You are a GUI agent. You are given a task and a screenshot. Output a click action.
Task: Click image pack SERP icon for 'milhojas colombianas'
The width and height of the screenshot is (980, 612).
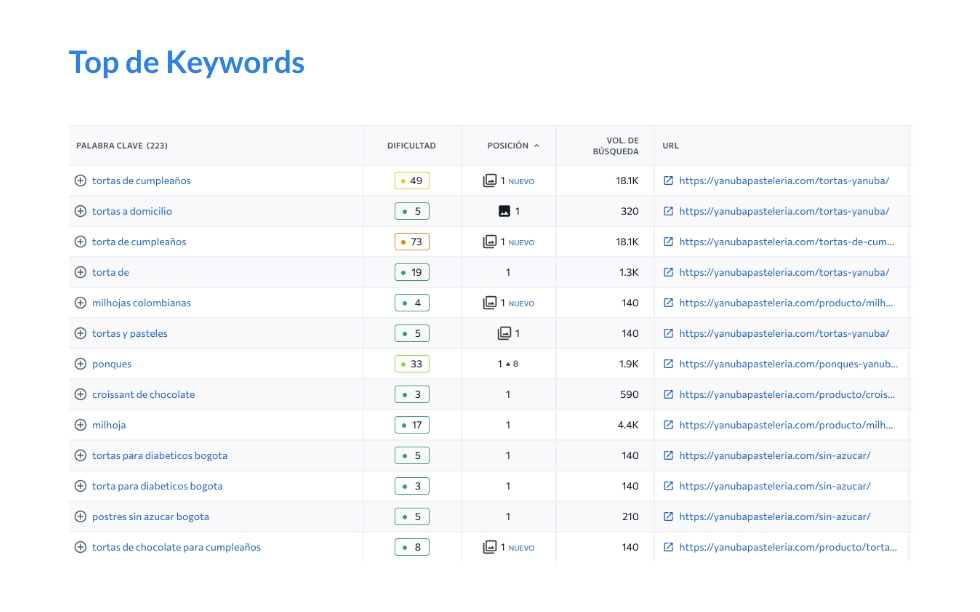coord(489,303)
